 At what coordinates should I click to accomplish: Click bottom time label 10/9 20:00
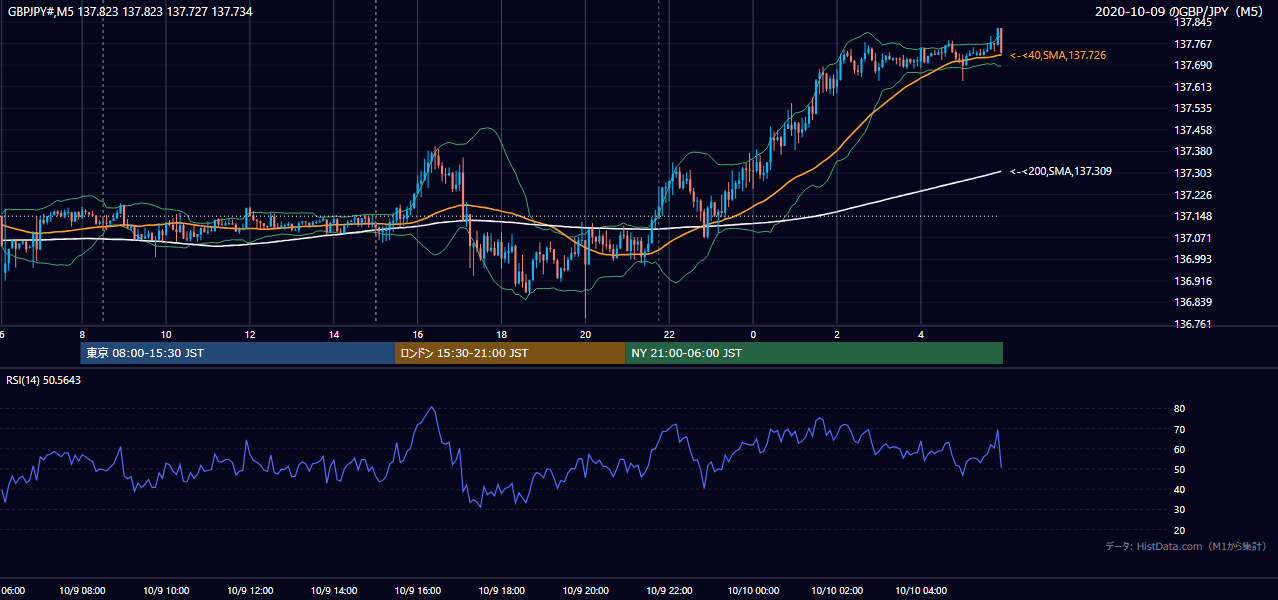[x=585, y=591]
